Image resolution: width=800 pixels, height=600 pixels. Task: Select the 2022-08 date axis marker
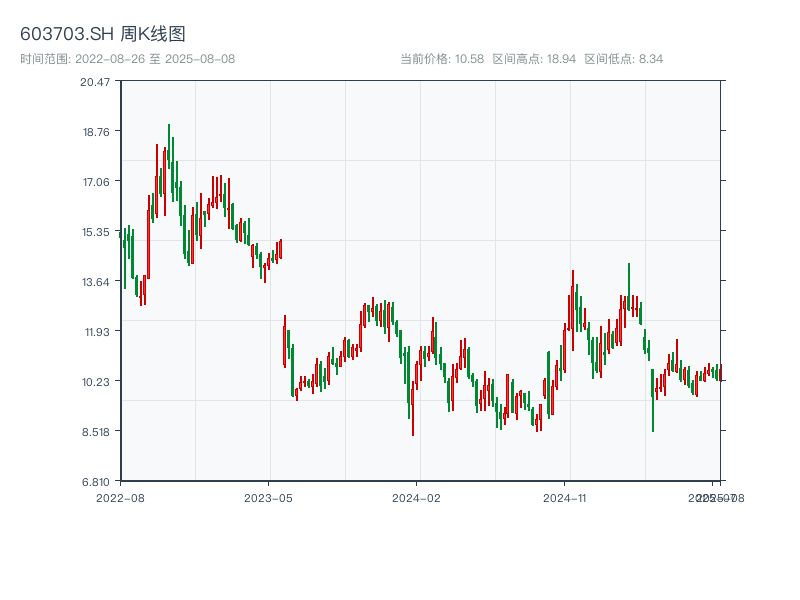(120, 497)
